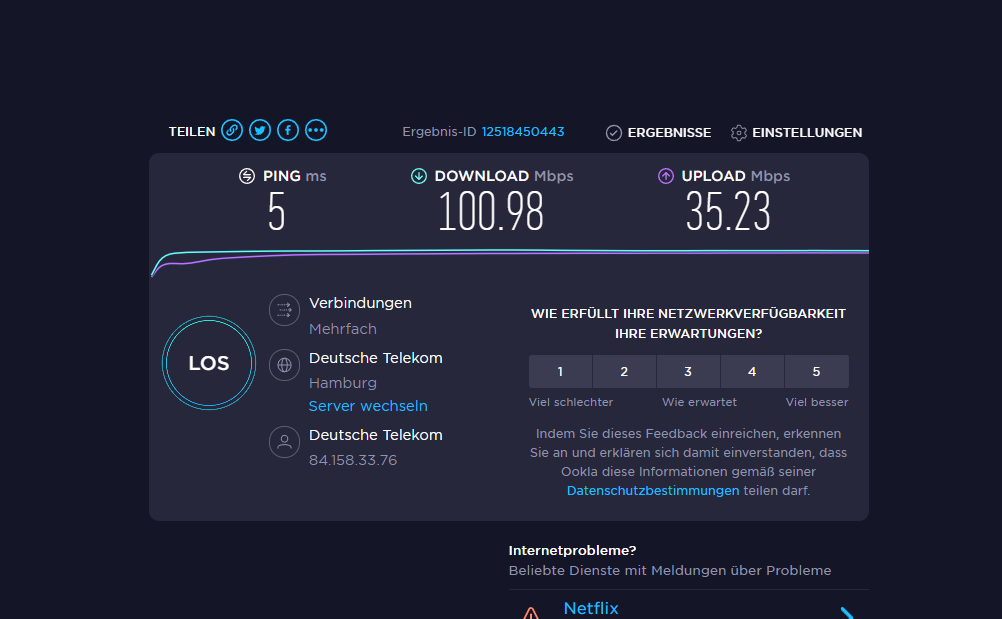This screenshot has width=1002, height=619.
Task: Expand Netflix row chevron arrow
Action: click(x=847, y=613)
